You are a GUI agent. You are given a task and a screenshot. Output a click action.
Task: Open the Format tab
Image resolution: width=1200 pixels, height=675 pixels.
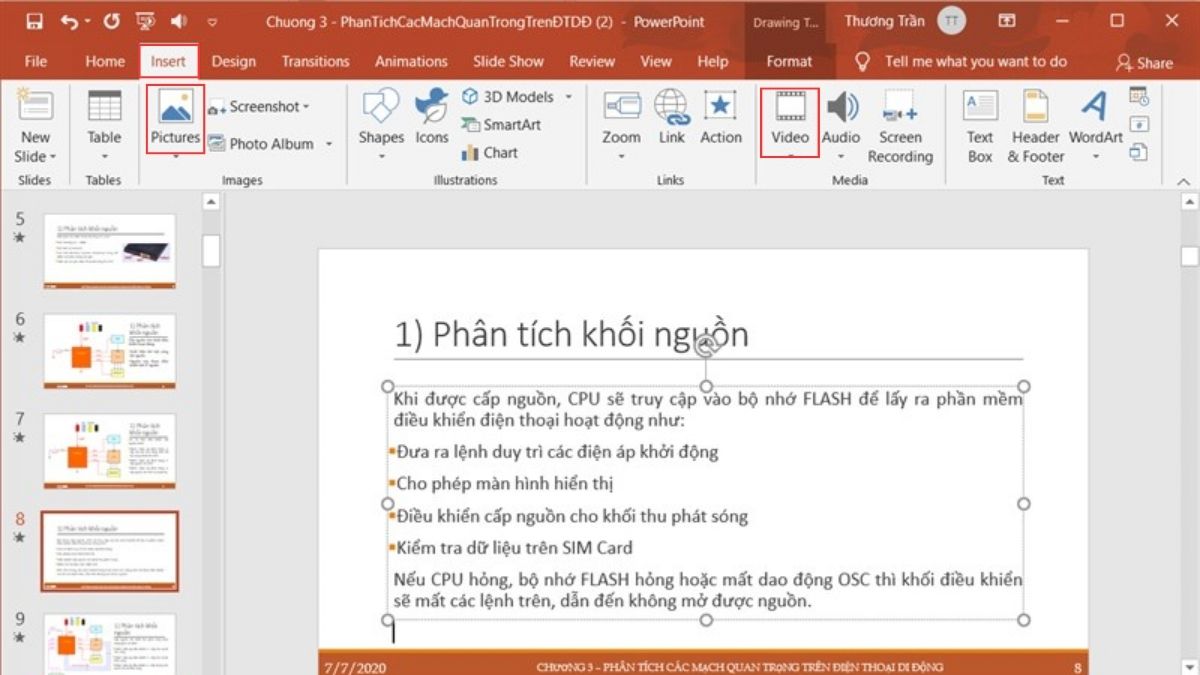pos(789,61)
